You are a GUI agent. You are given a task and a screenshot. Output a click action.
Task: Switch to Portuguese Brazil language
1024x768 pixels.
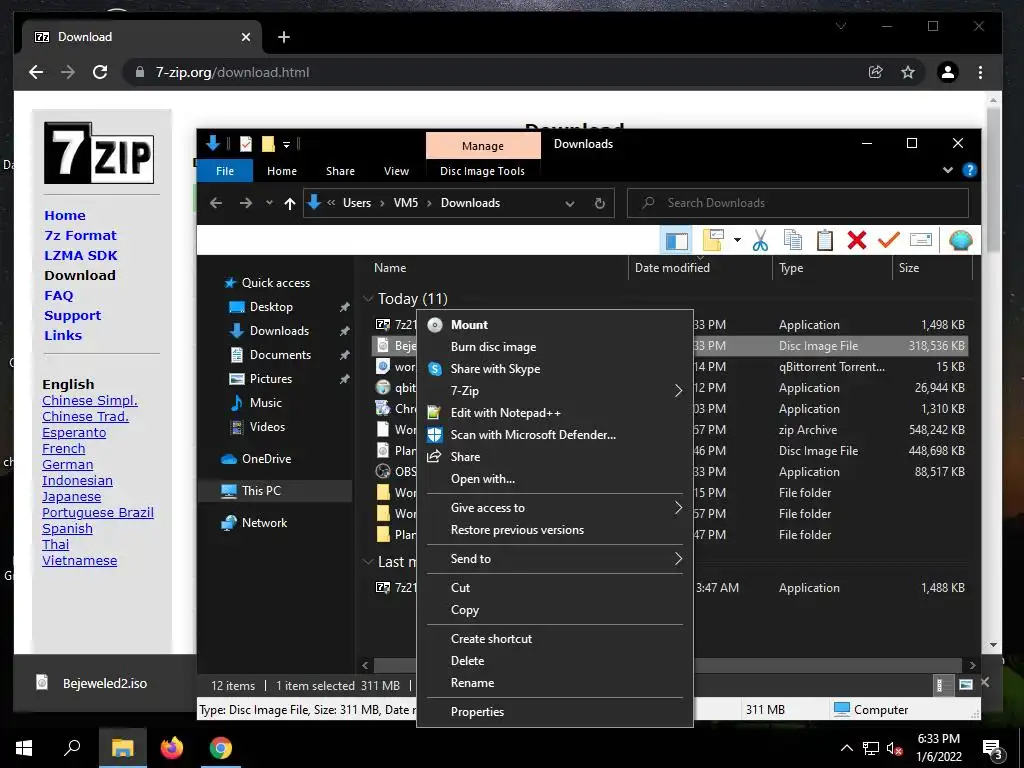98,513
